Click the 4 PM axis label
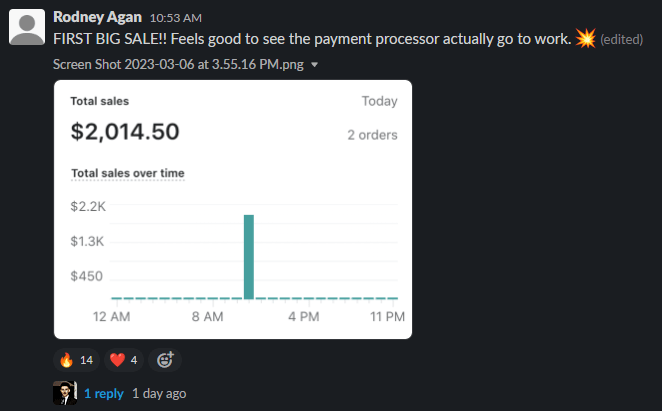The height and width of the screenshot is (411, 662). pyautogui.click(x=304, y=316)
